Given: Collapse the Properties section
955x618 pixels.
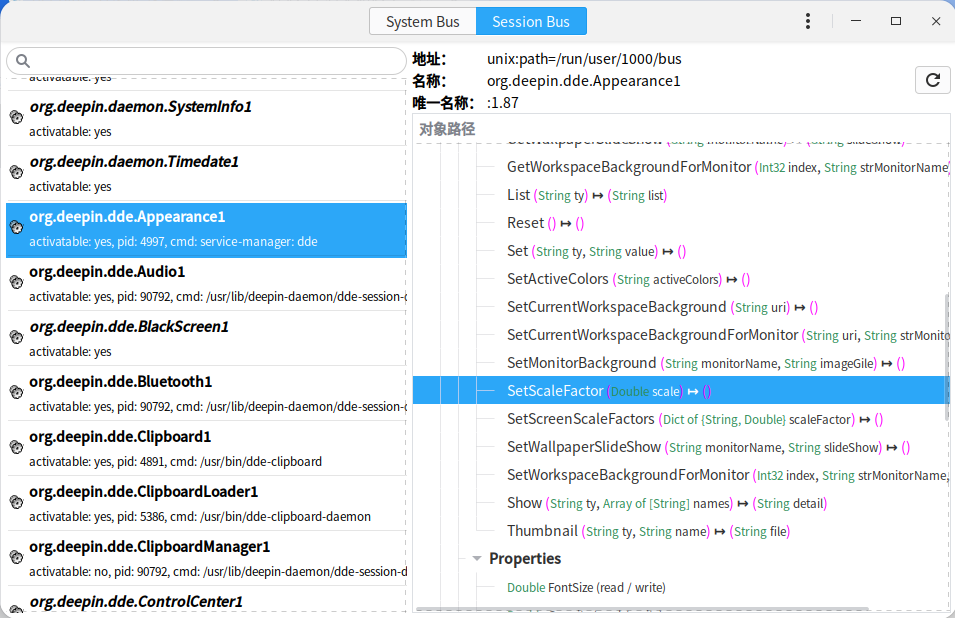Looking at the screenshot, I should 478,559.
